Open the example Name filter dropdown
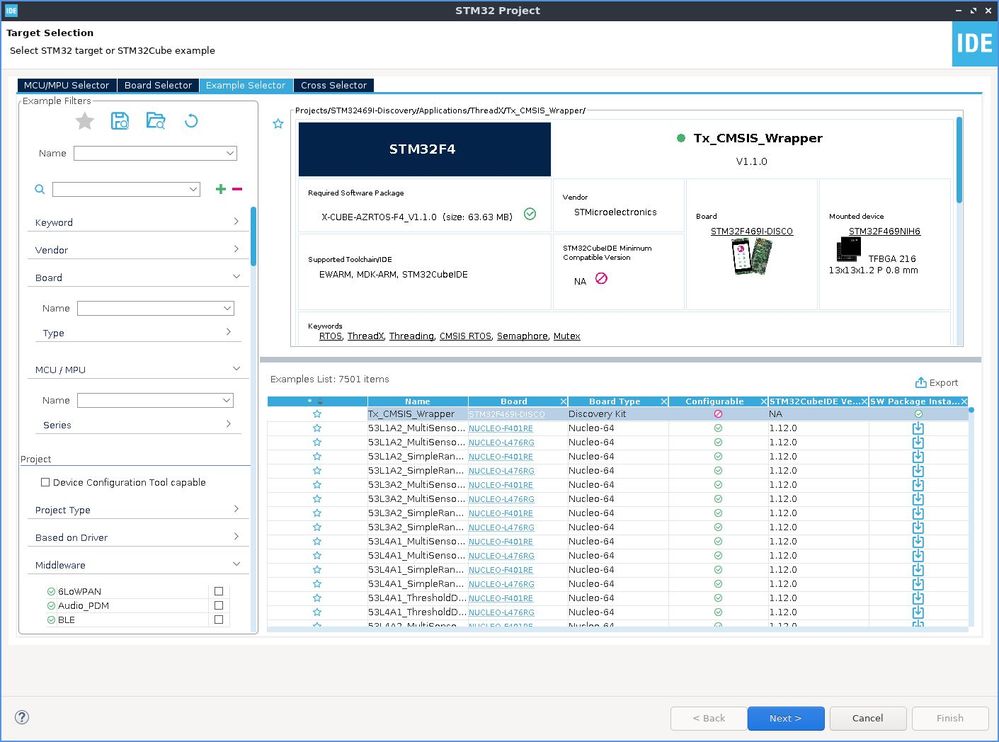The image size is (999, 742). (x=230, y=153)
